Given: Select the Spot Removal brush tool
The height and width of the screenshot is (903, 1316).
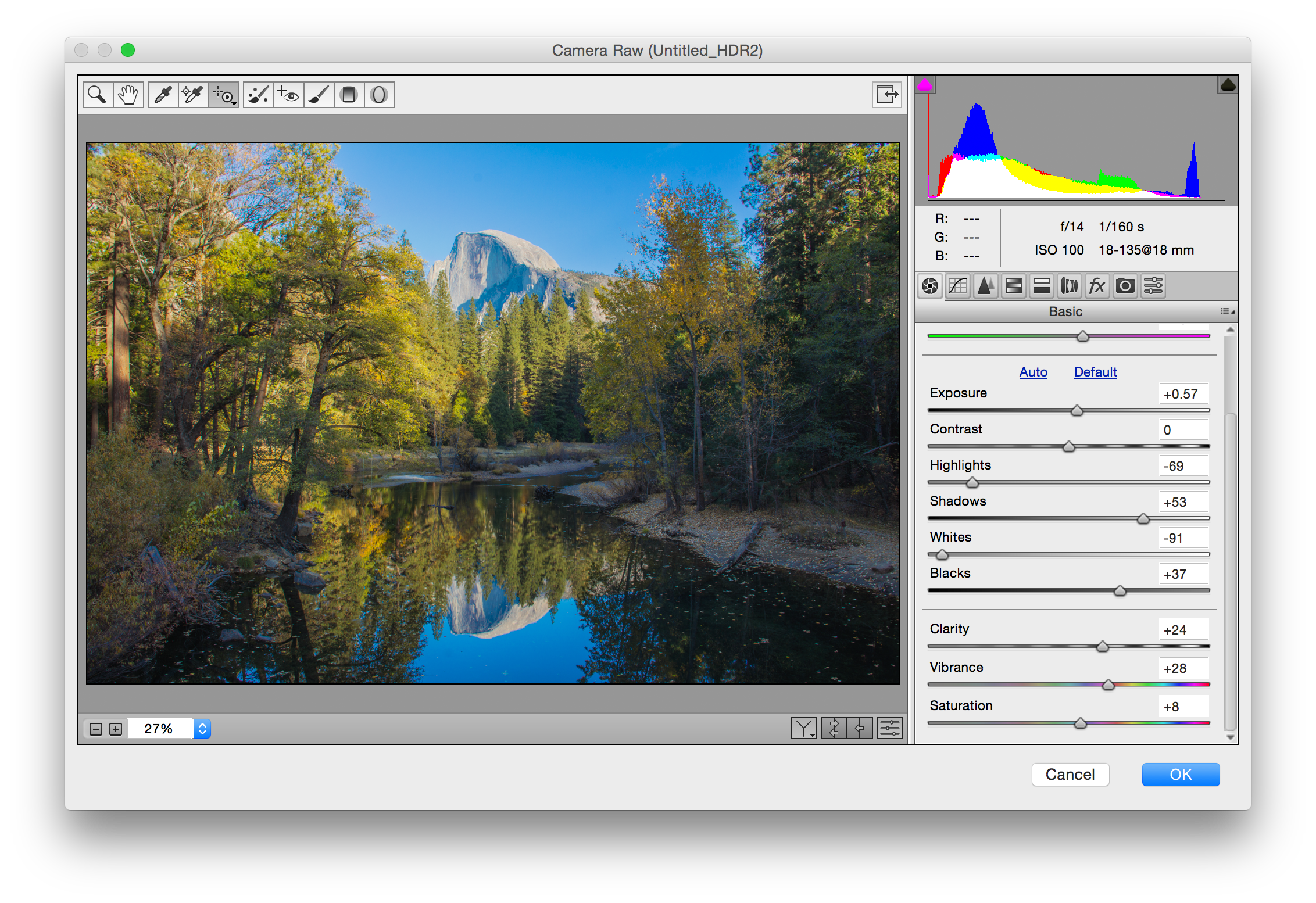Looking at the screenshot, I should (258, 95).
